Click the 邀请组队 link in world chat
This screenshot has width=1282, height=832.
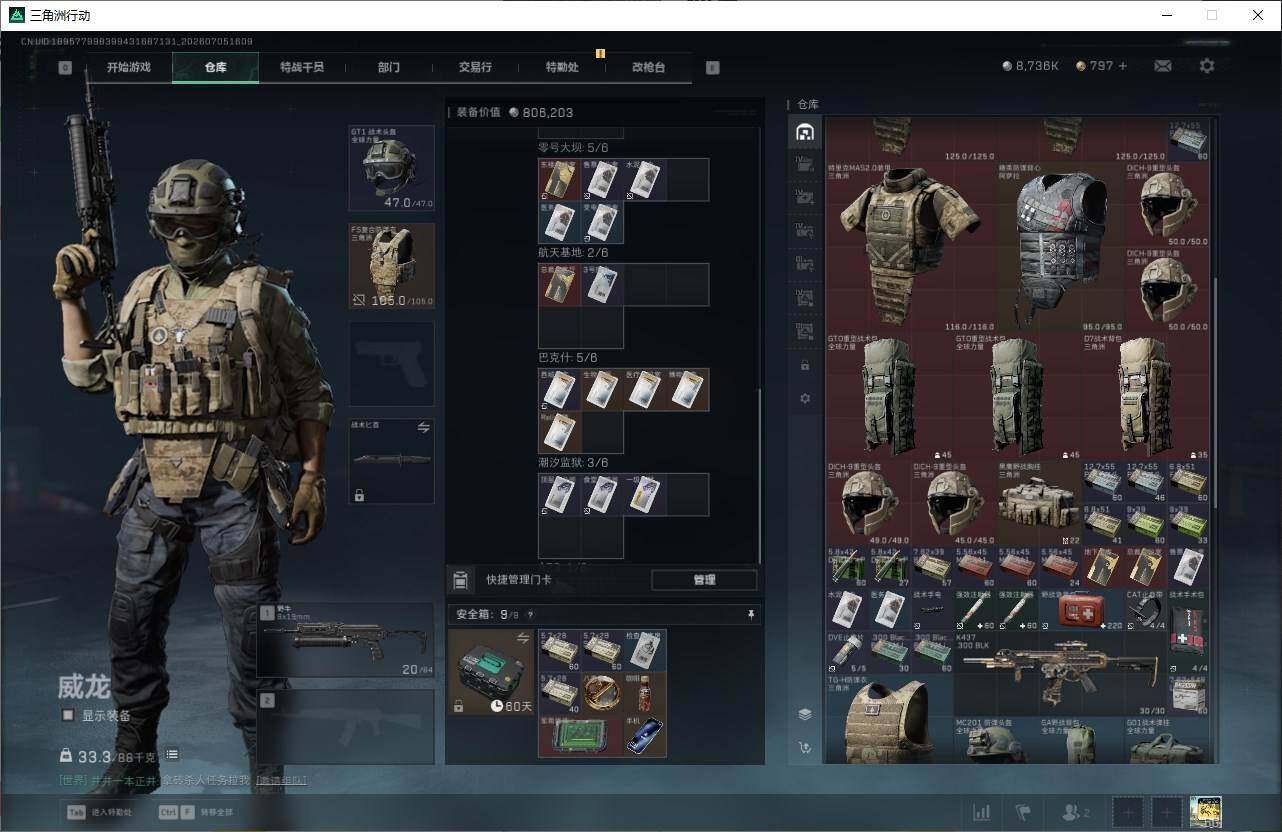[x=281, y=780]
